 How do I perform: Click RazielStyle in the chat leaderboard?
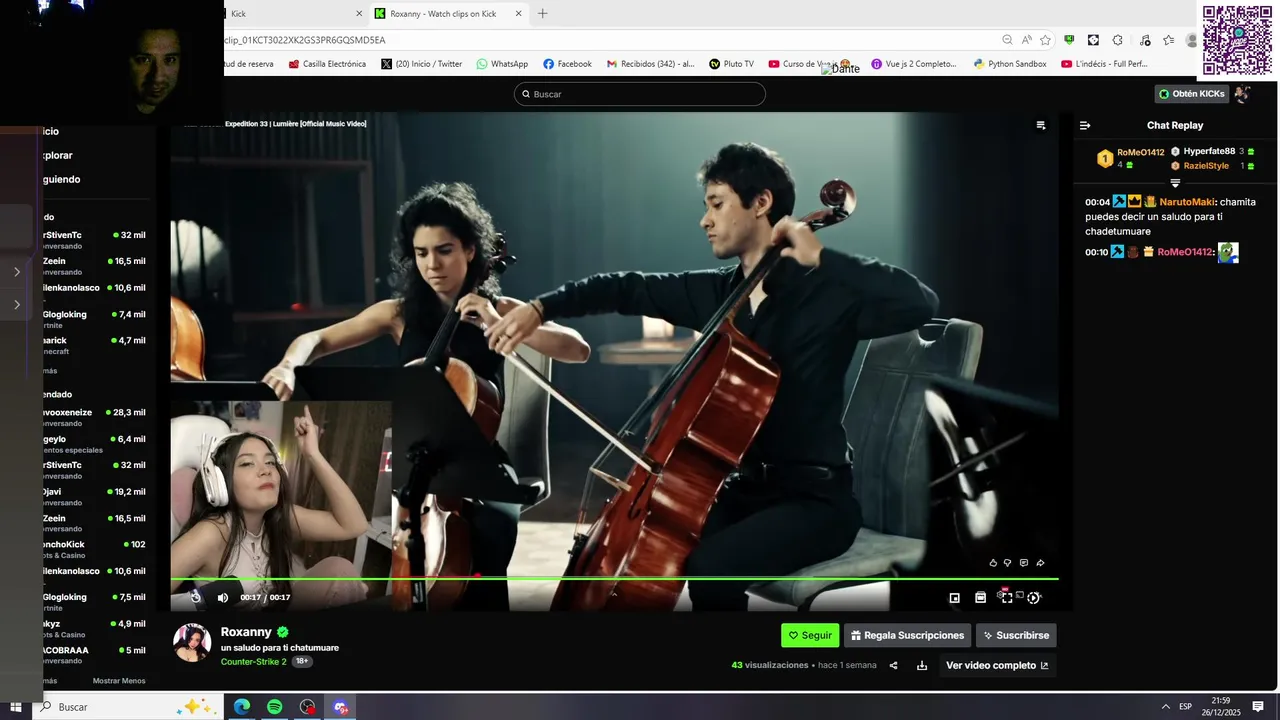tap(1206, 165)
